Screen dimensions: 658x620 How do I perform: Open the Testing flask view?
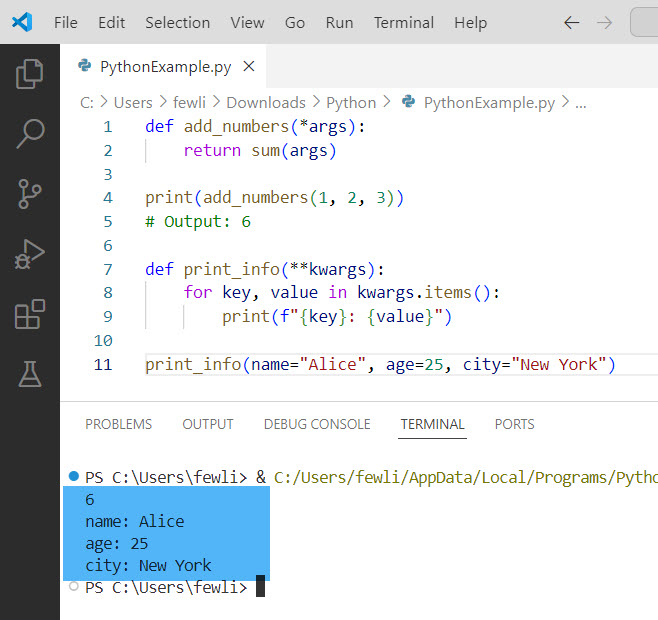click(29, 374)
